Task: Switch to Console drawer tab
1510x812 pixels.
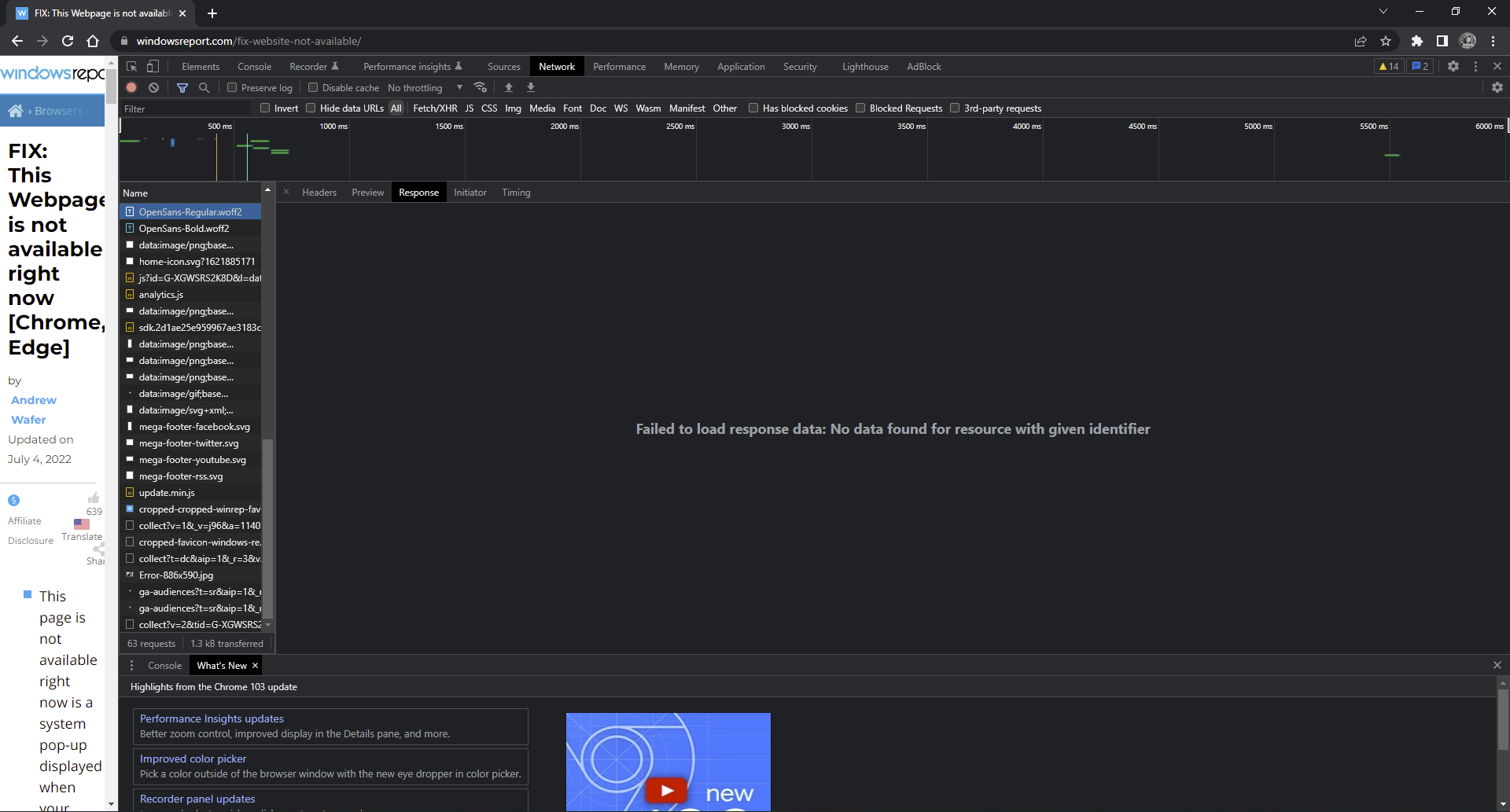Action: pos(164,666)
